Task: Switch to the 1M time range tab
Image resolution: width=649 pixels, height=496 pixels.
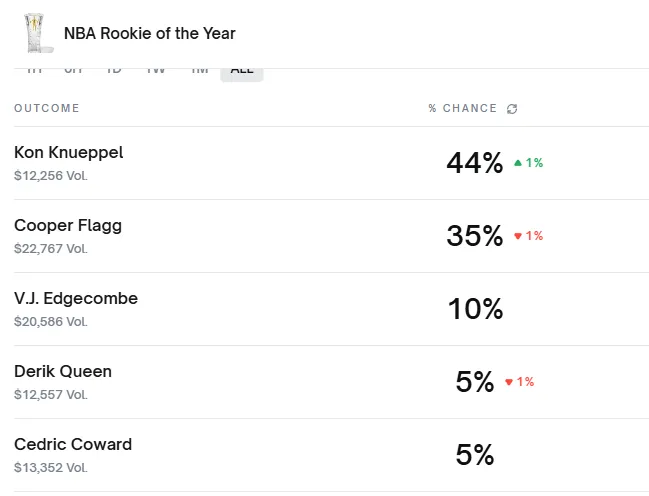Action: (200, 71)
